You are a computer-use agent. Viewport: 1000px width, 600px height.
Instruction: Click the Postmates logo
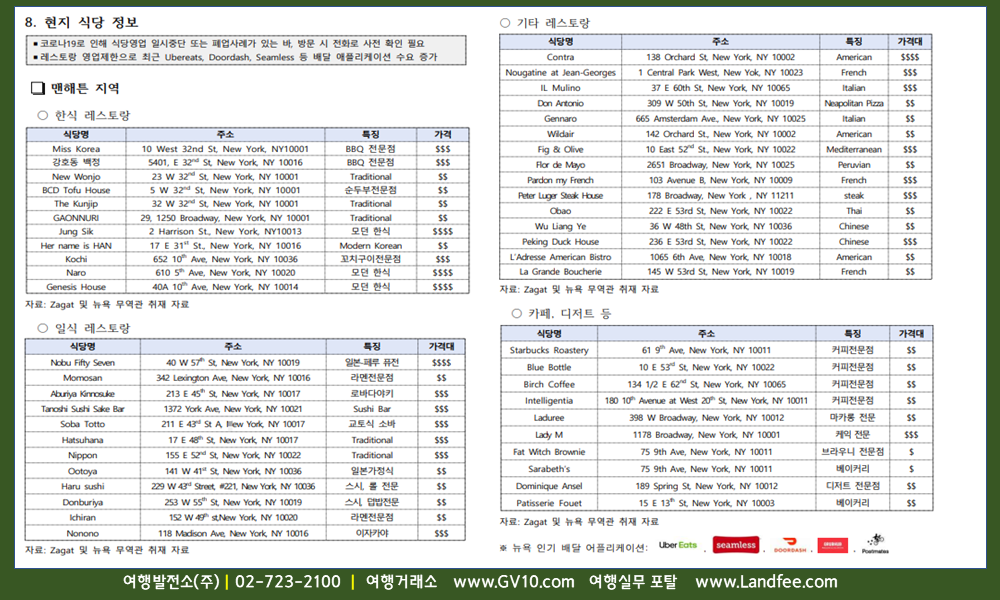(x=875, y=544)
